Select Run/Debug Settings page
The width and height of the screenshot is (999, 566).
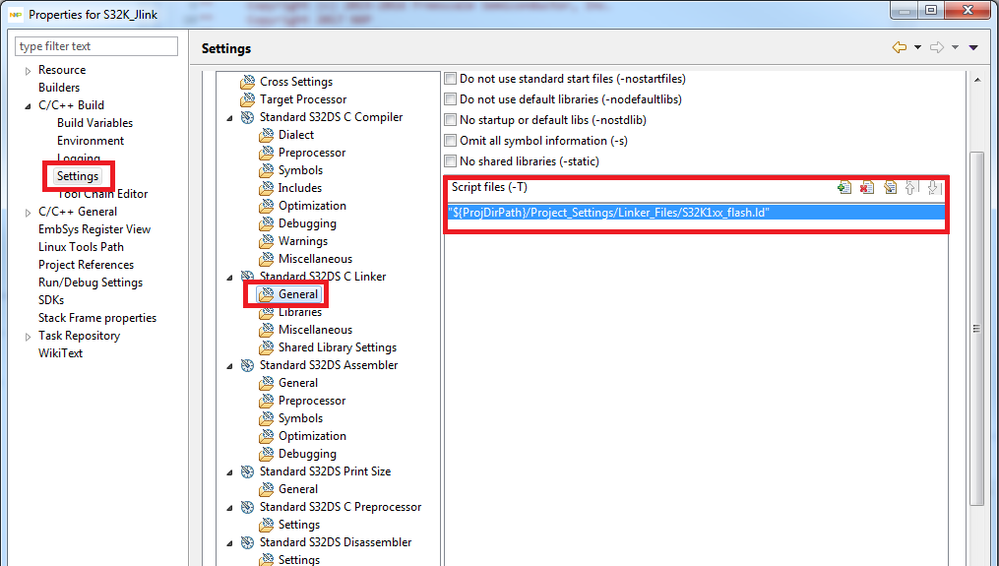pyautogui.click(x=90, y=282)
